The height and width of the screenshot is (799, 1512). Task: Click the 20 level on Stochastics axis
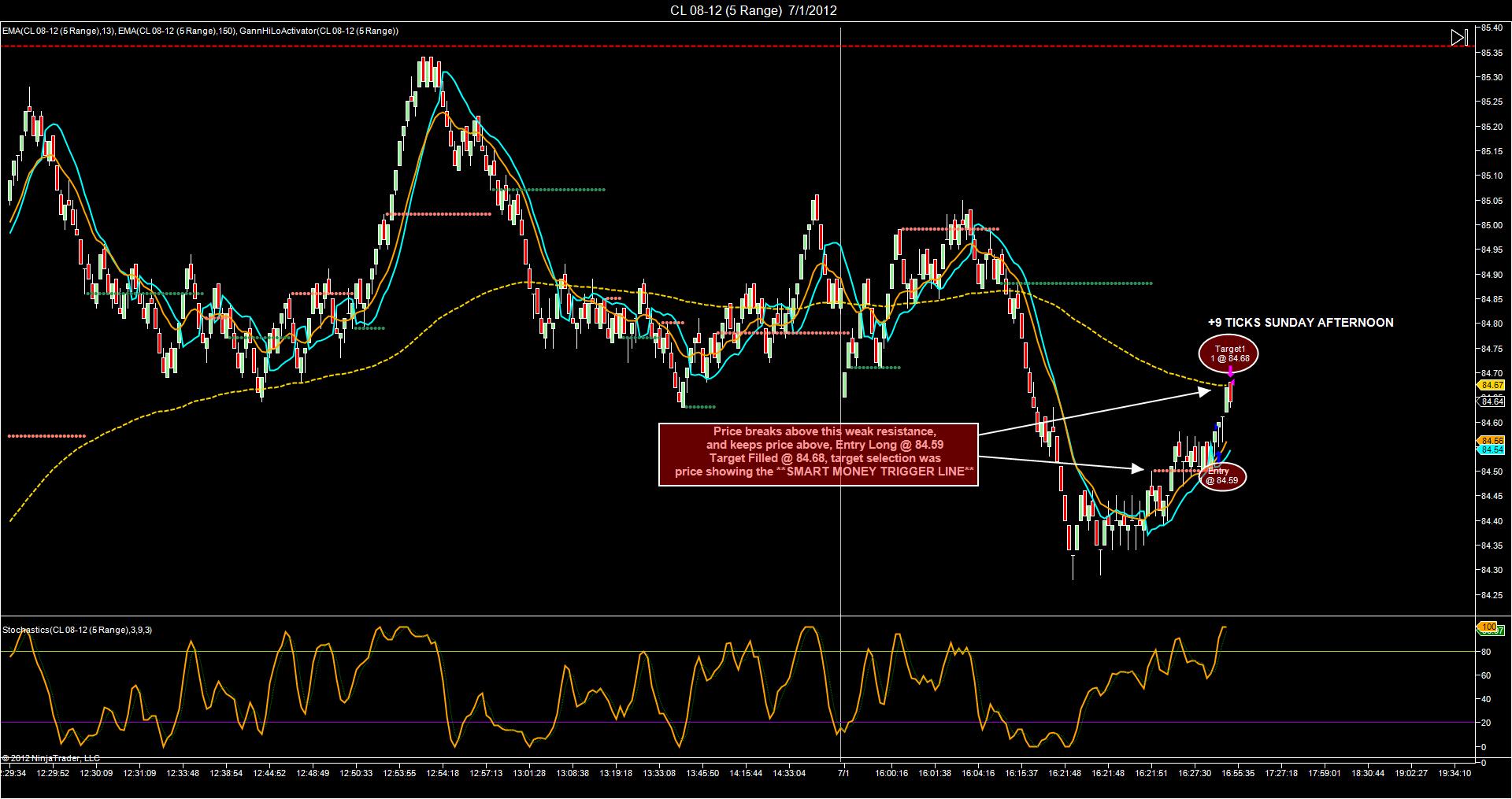click(x=1486, y=723)
